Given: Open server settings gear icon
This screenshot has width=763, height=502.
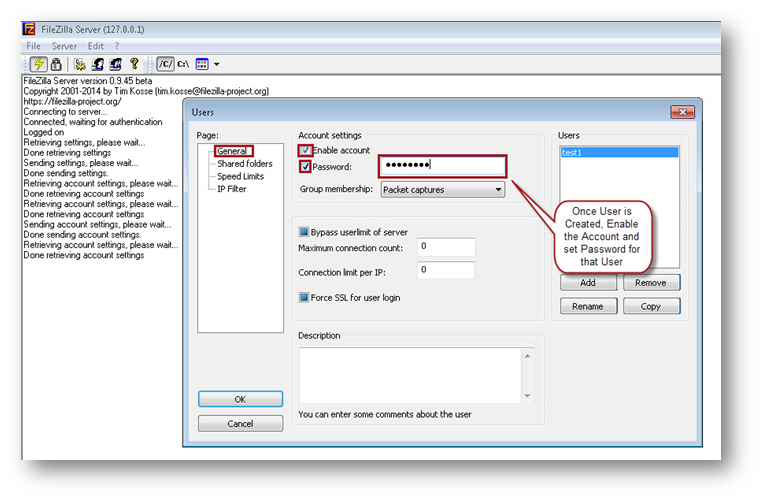Looking at the screenshot, I should [x=80, y=64].
